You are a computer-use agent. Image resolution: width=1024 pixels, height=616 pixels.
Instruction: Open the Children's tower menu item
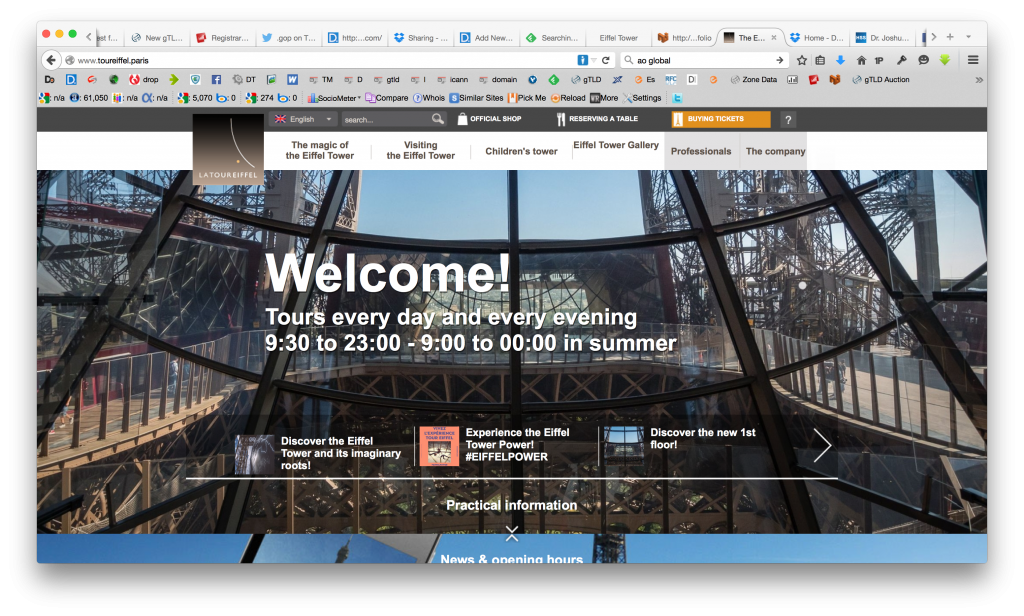click(521, 151)
